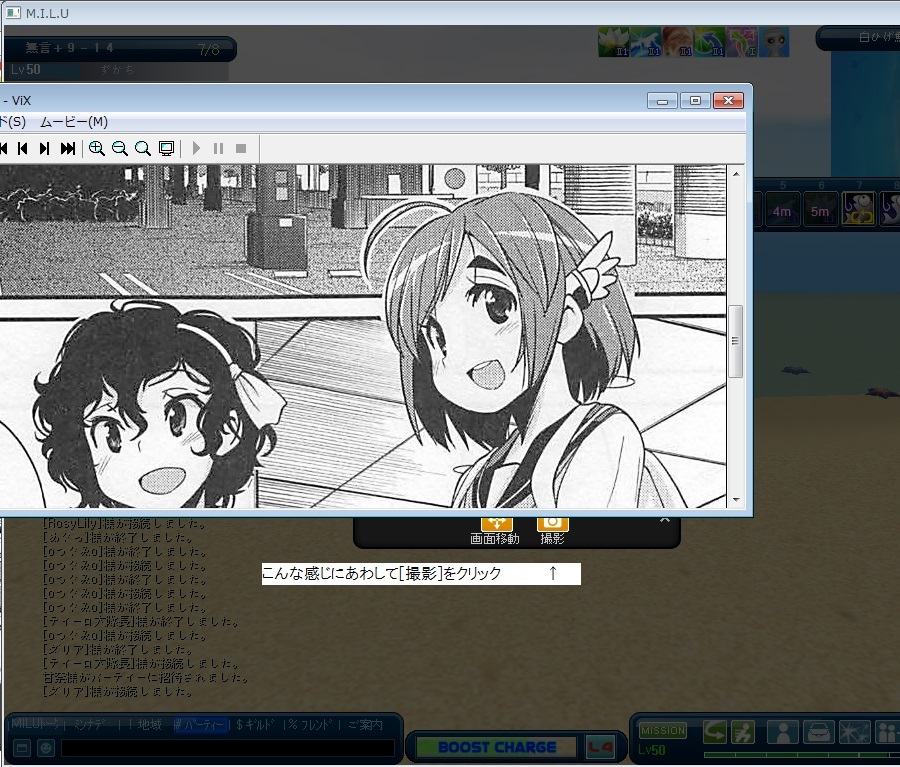The height and width of the screenshot is (767, 900).
Task: Go to previous image in ViX
Action: tap(23, 149)
